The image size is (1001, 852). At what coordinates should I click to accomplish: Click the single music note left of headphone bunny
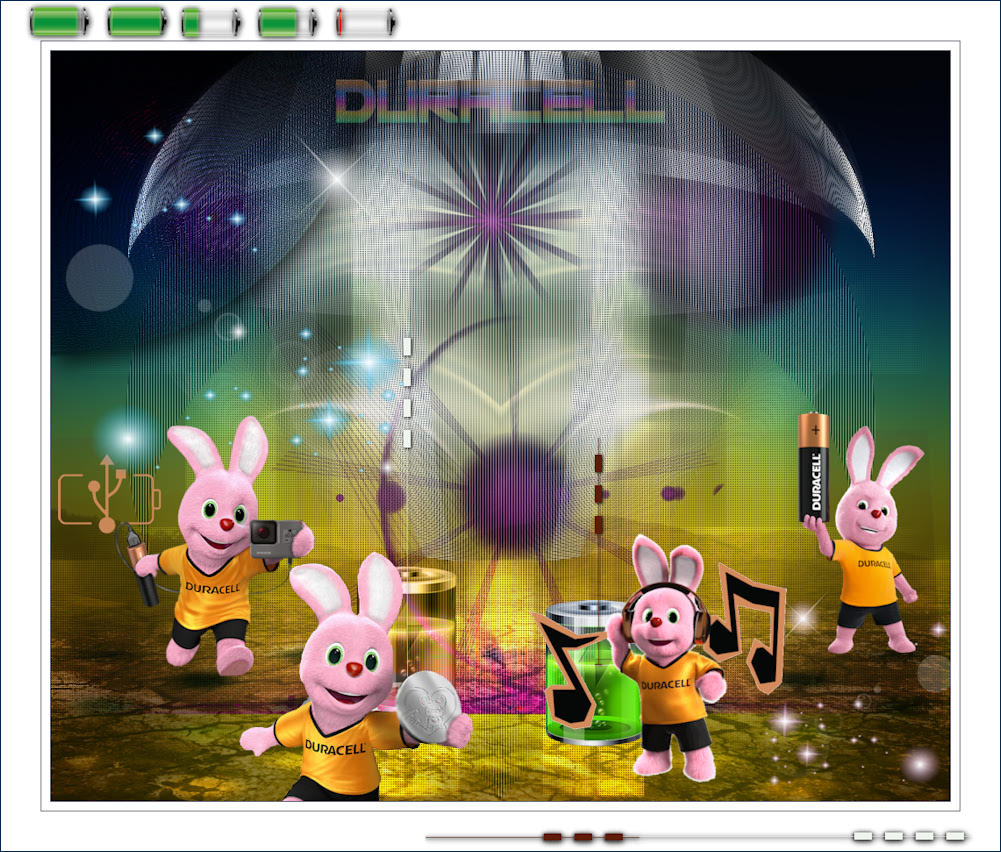pos(567,669)
